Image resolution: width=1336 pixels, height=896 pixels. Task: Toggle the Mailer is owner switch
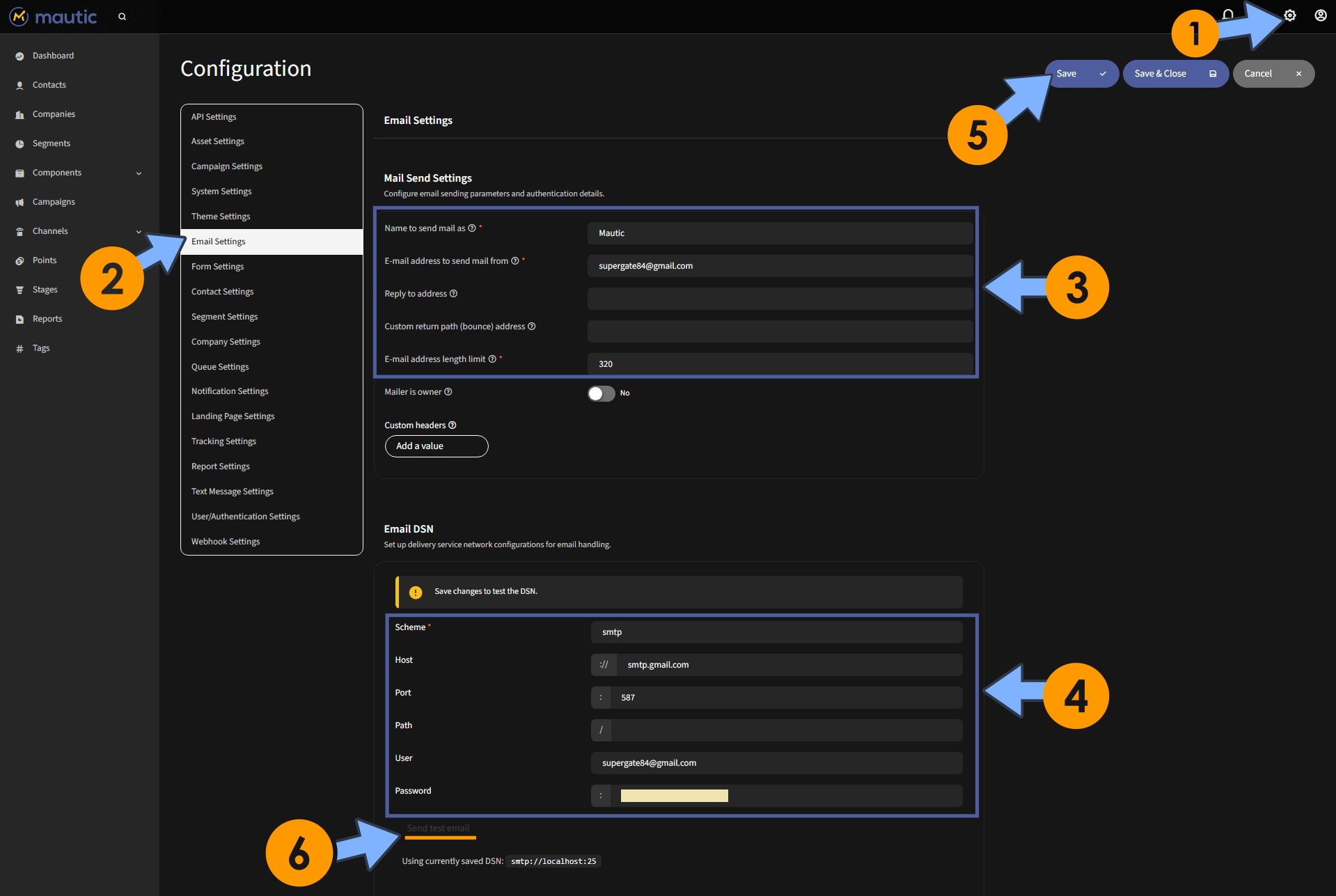point(602,393)
